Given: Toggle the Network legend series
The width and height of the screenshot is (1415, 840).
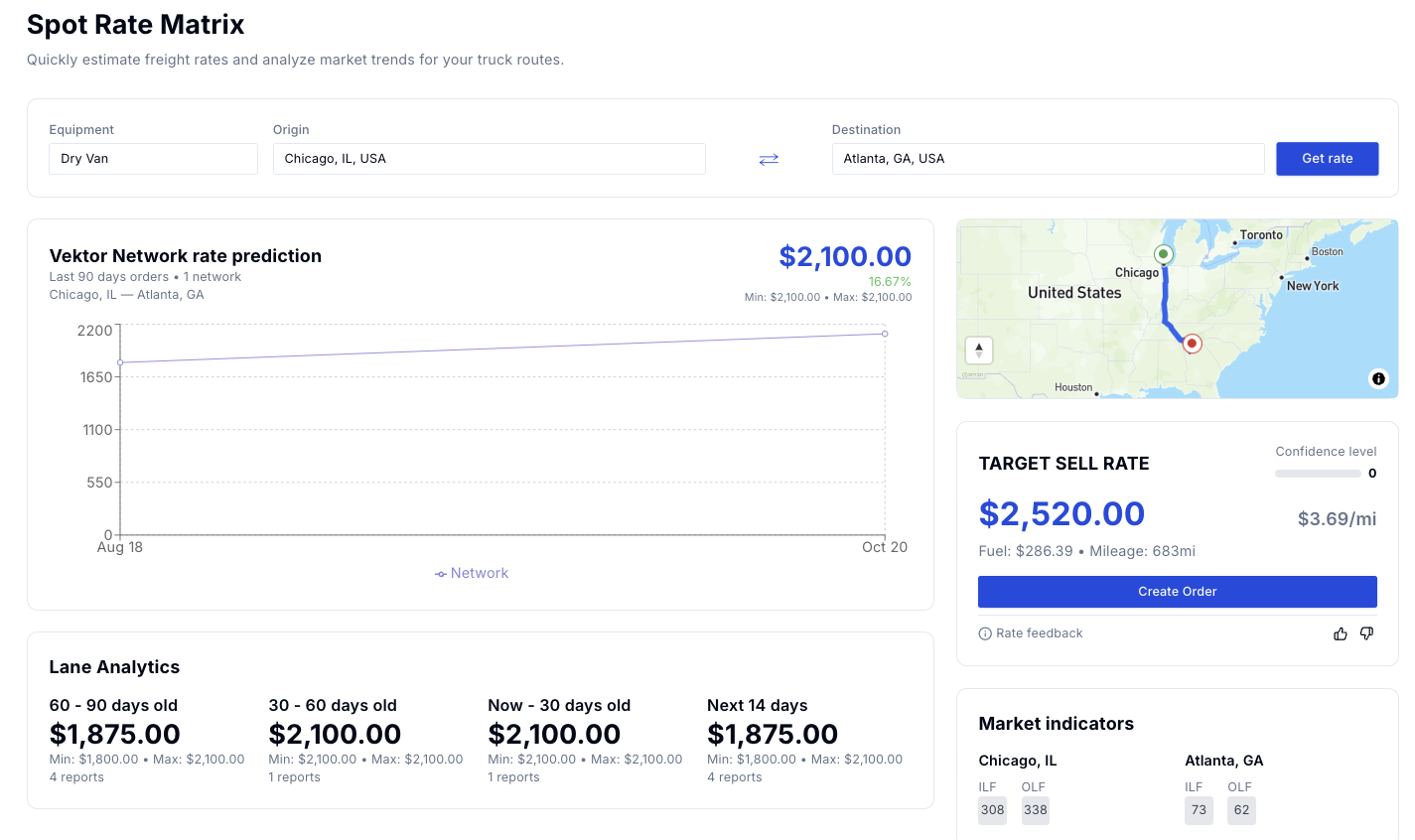Looking at the screenshot, I should (x=472, y=573).
